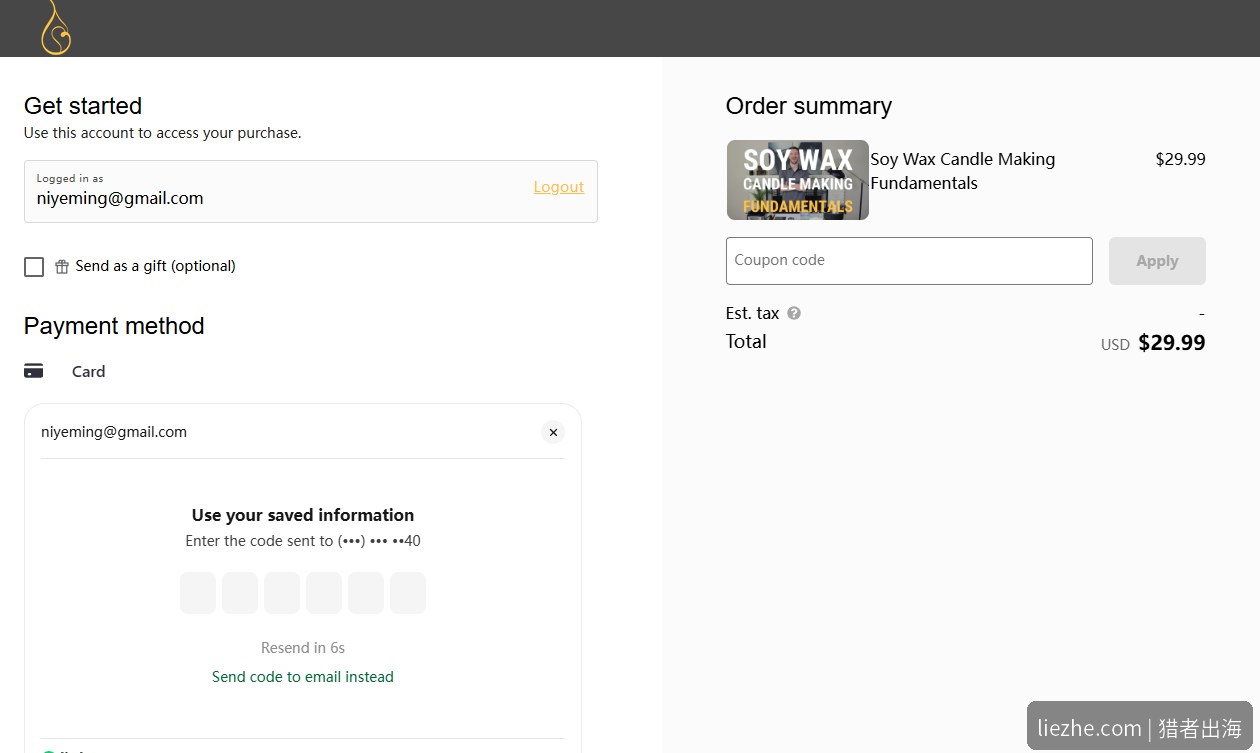Click the fourth verification code box
Screen dimensions: 1260x753
coord(324,593)
